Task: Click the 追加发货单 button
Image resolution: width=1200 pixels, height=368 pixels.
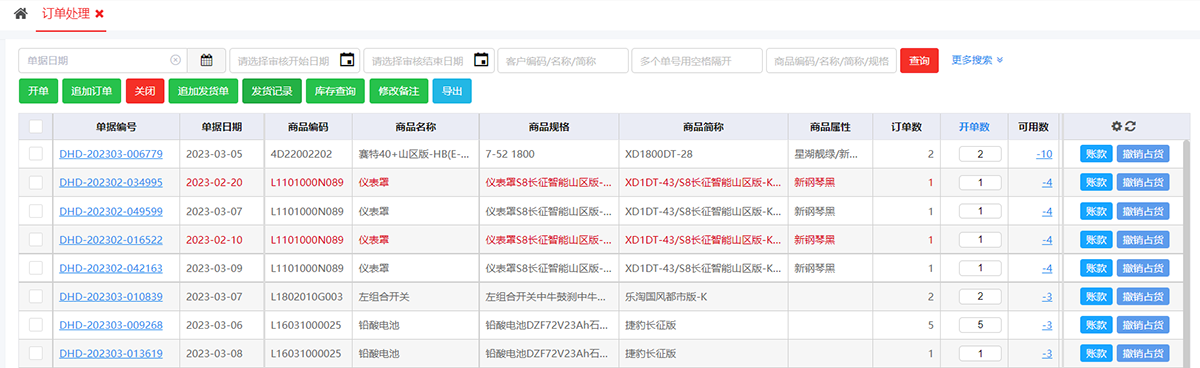Action: 203,91
